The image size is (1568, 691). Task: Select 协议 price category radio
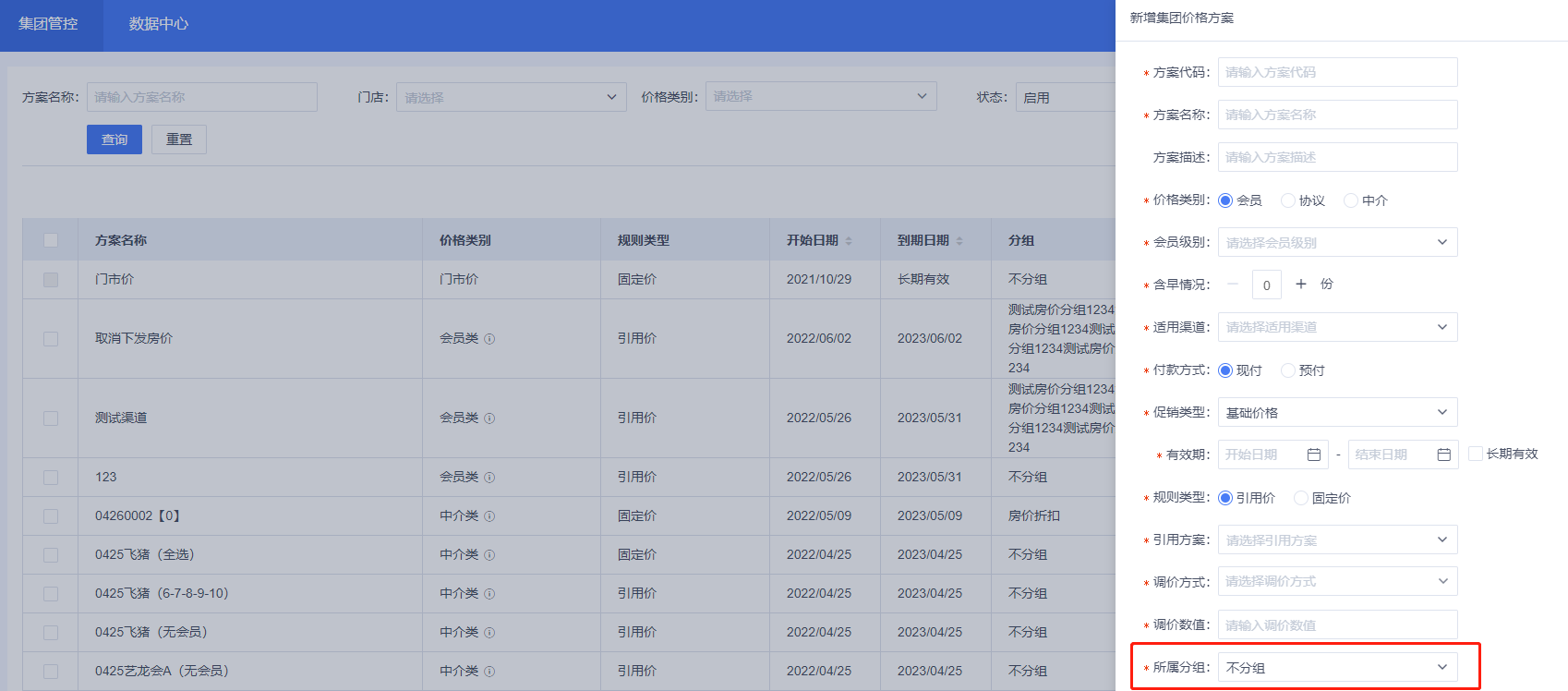[x=1288, y=200]
